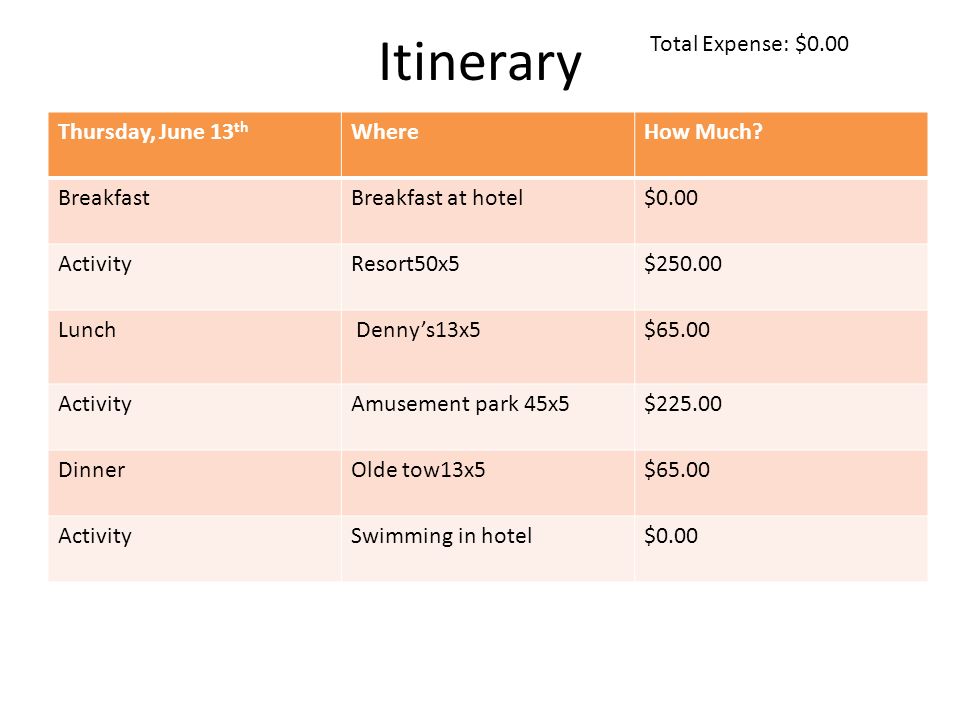Click the Breakfast at hotel cell

(487, 210)
